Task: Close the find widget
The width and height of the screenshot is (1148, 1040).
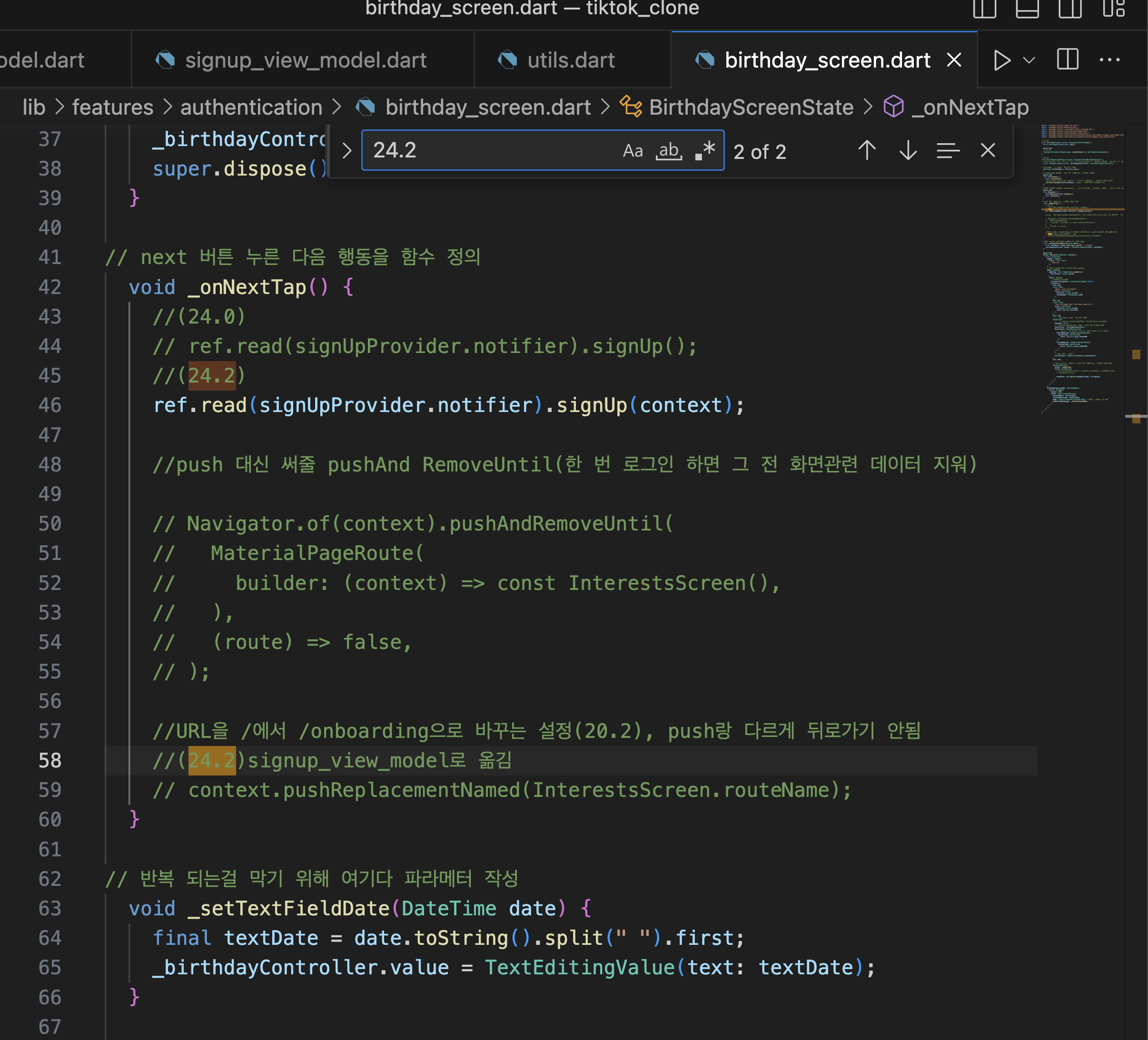Action: (x=988, y=151)
